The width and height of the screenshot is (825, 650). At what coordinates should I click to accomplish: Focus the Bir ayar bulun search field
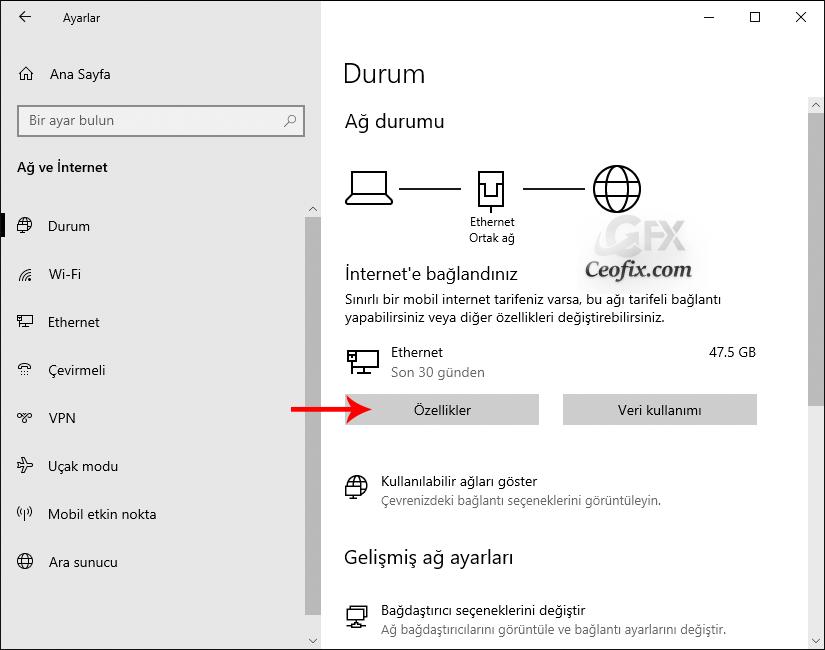[161, 121]
